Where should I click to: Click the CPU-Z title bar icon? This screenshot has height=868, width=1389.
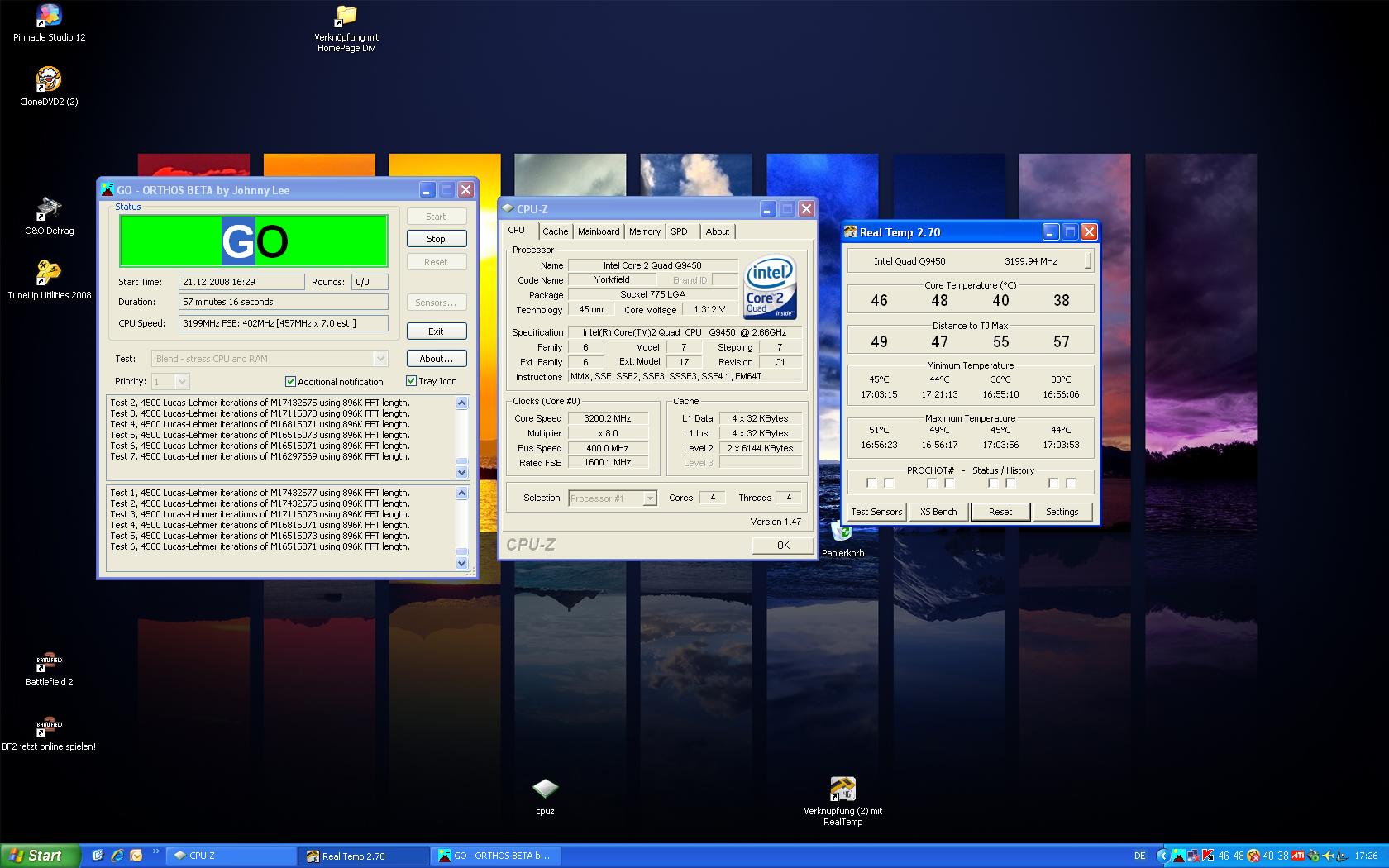tap(508, 209)
